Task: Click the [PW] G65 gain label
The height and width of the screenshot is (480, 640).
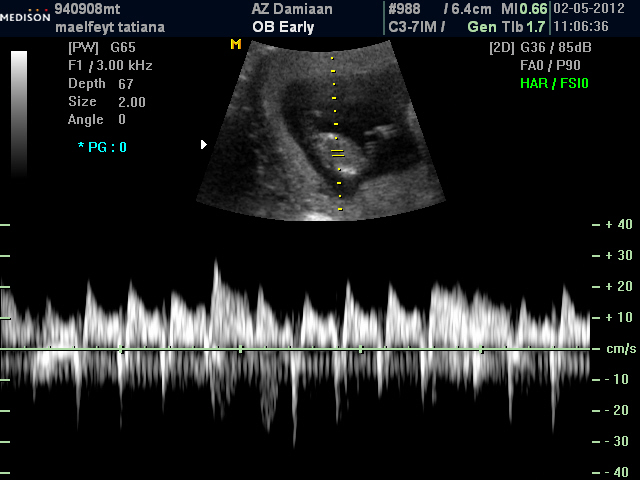Action: pos(102,48)
